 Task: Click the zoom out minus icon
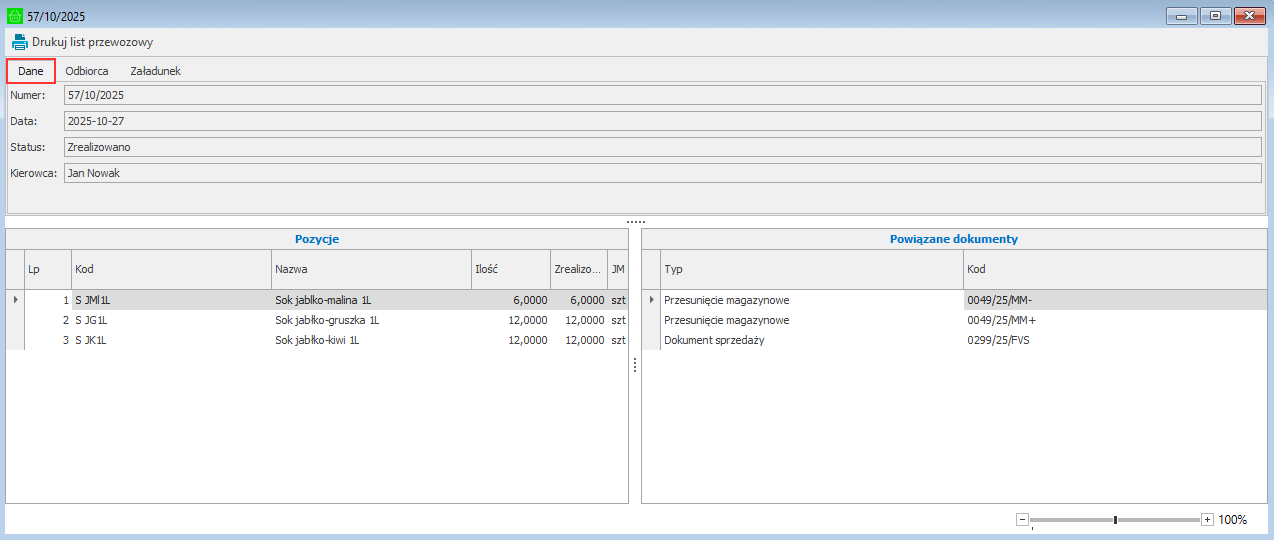pos(1022,519)
